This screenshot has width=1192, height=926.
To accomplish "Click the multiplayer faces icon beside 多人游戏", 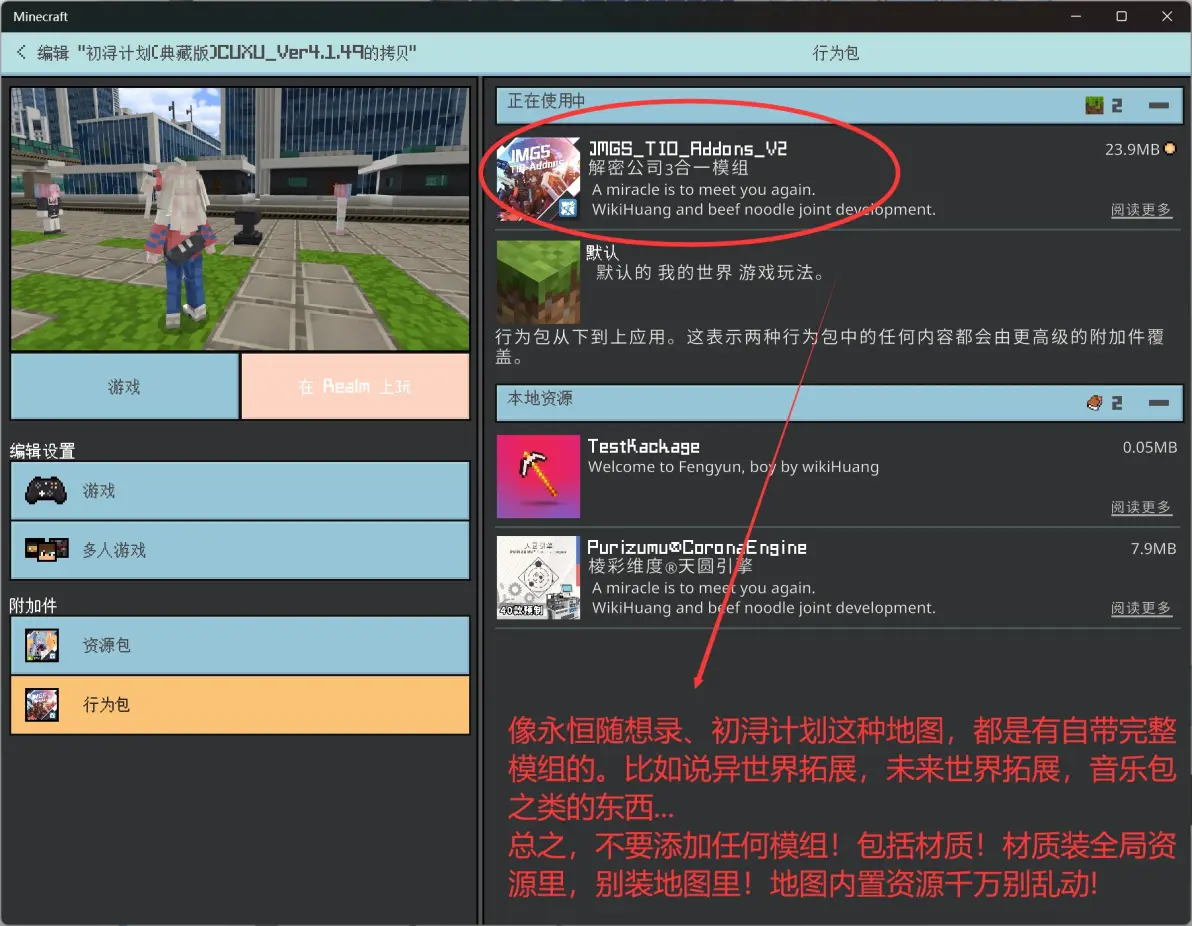I will point(46,550).
